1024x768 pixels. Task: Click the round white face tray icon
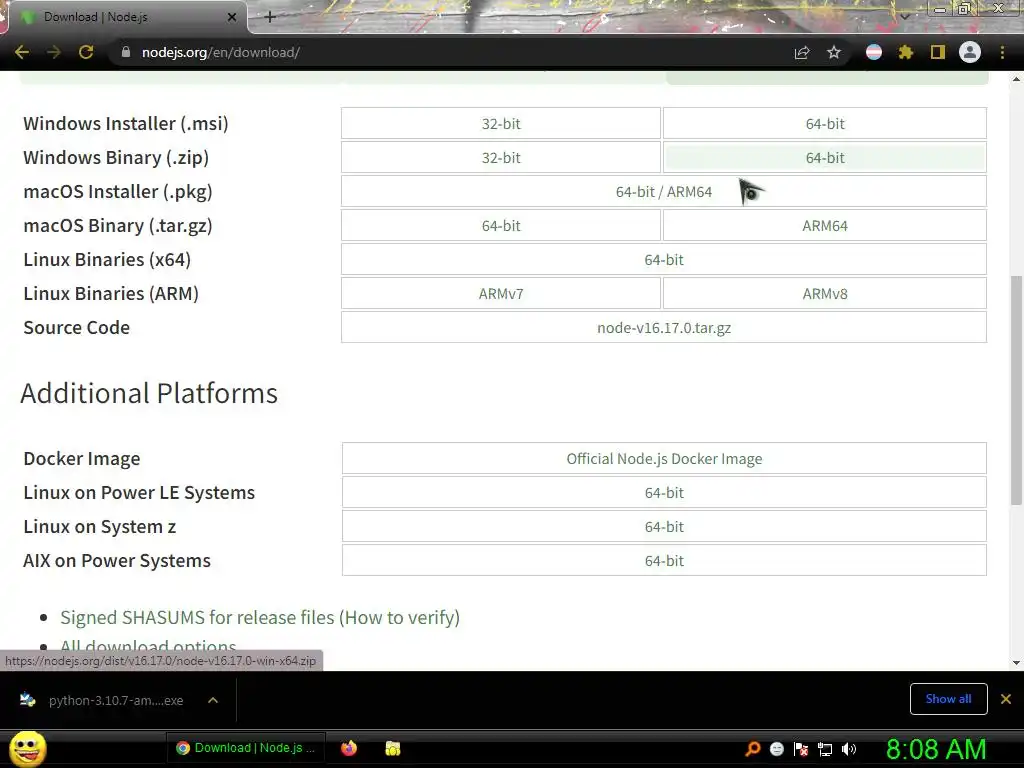[x=776, y=749]
